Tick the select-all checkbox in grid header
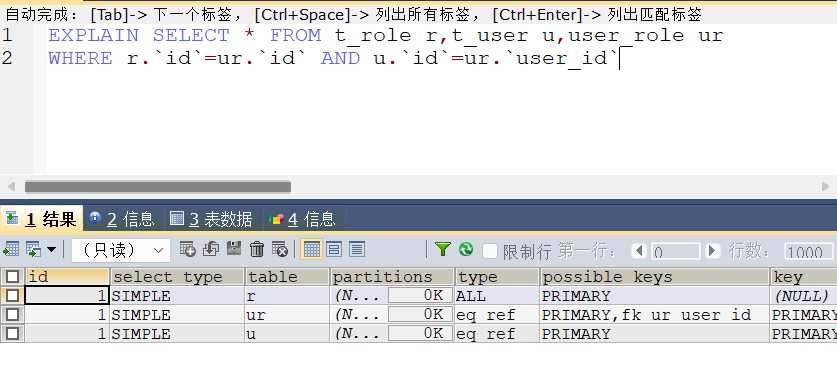The image size is (837, 387). (x=12, y=277)
